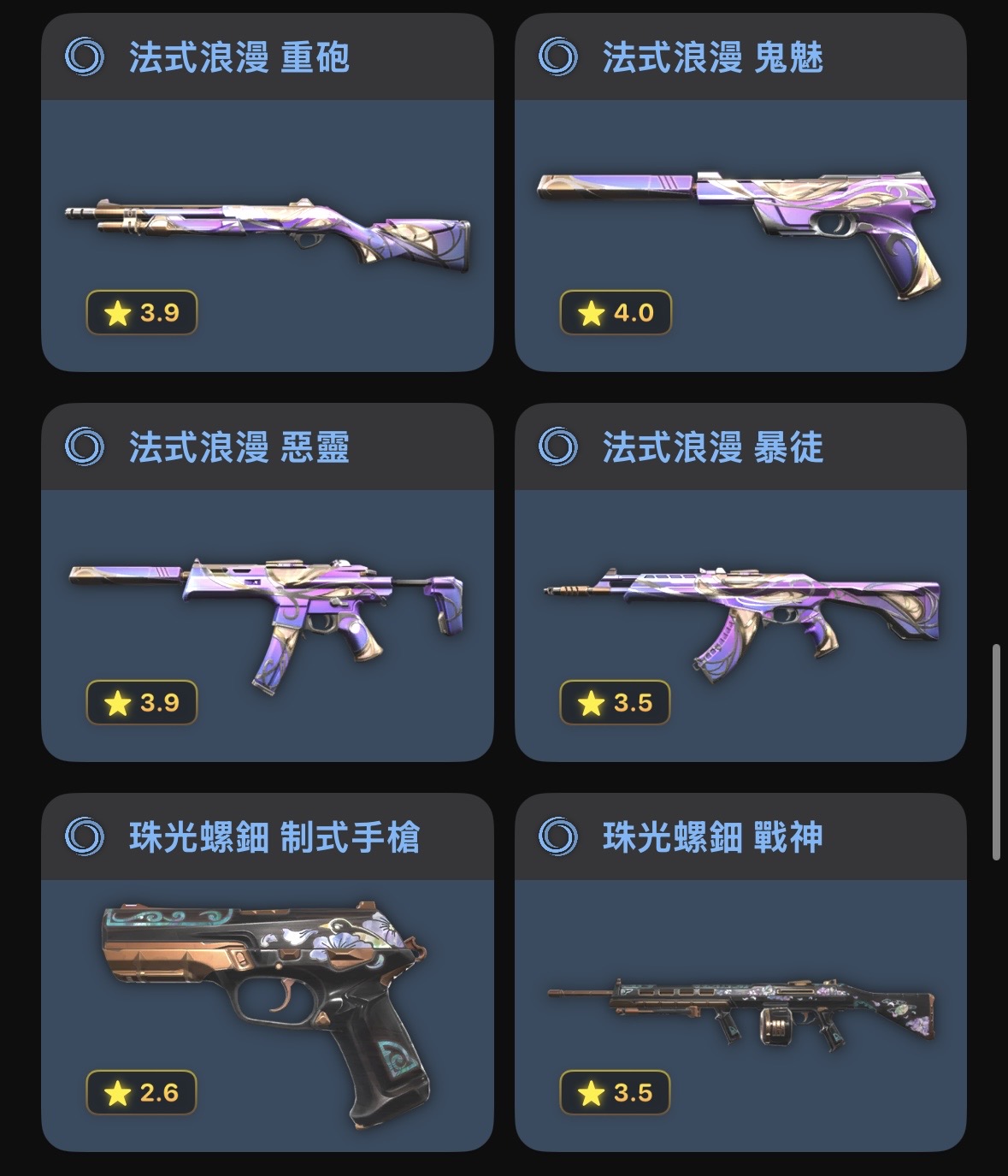Click the swirl icon beside 法式浪漫 暴徒
Screen dimensions: 1008x1176
(x=558, y=447)
